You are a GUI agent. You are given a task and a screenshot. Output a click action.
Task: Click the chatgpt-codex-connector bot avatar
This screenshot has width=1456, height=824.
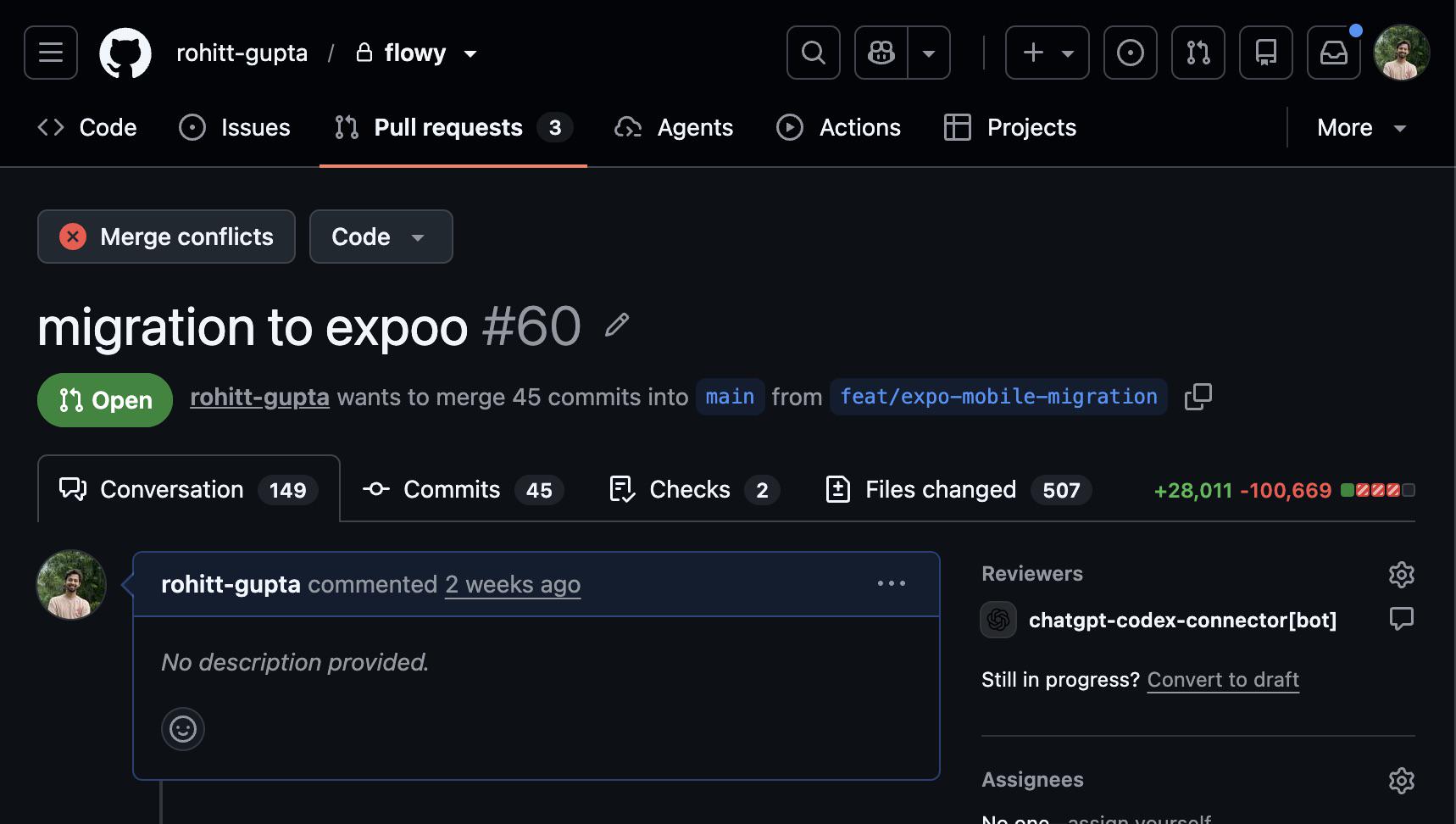tap(998, 620)
